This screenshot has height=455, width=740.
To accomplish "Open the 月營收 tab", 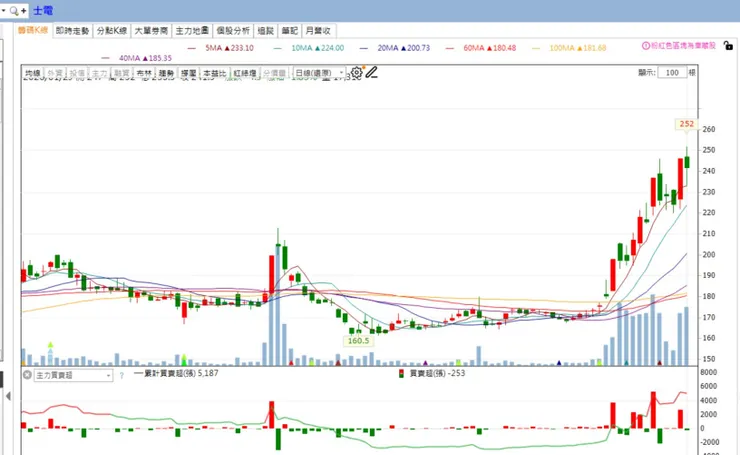I will pyautogui.click(x=318, y=31).
